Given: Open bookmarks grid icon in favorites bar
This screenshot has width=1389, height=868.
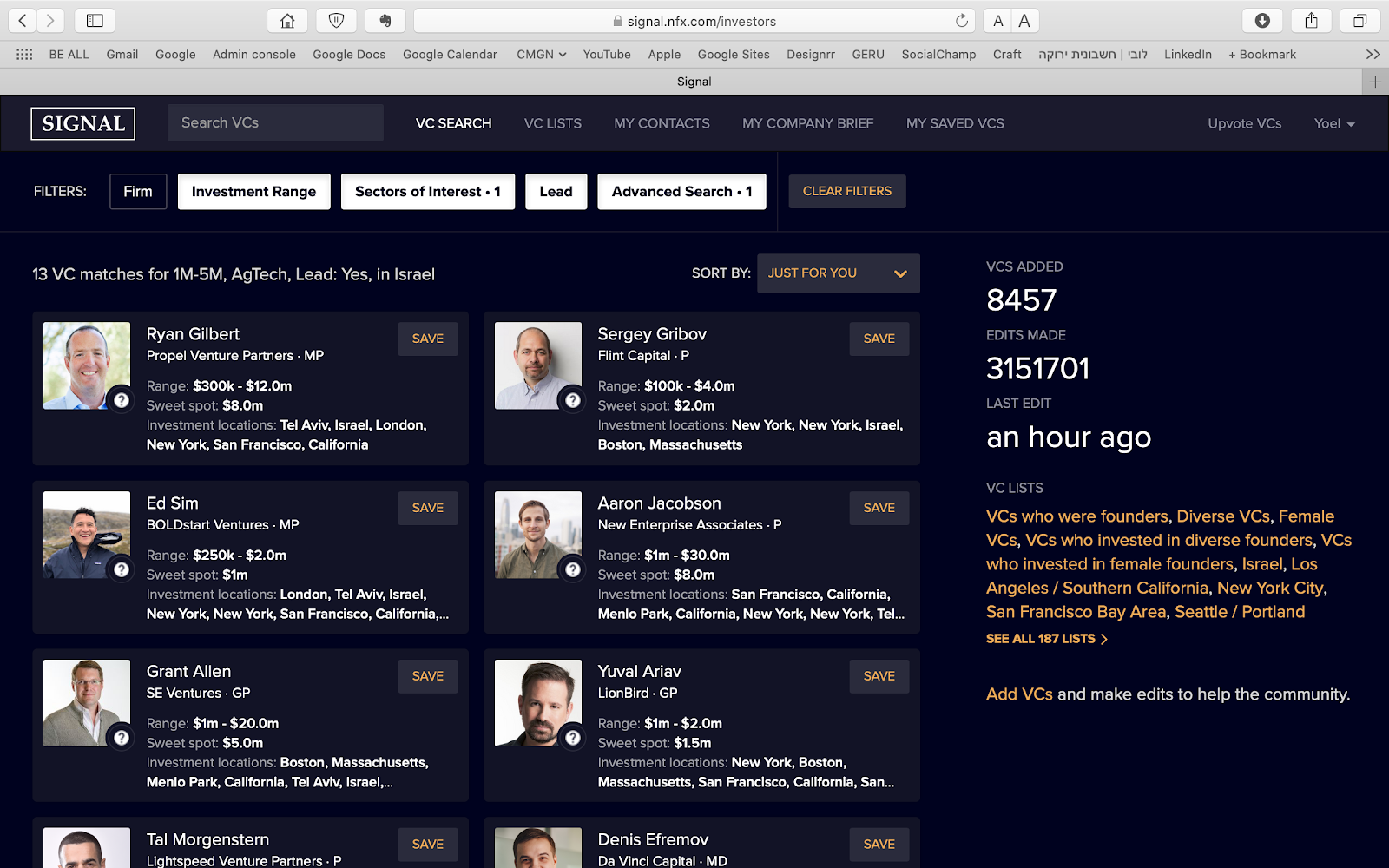Looking at the screenshot, I should pyautogui.click(x=24, y=54).
